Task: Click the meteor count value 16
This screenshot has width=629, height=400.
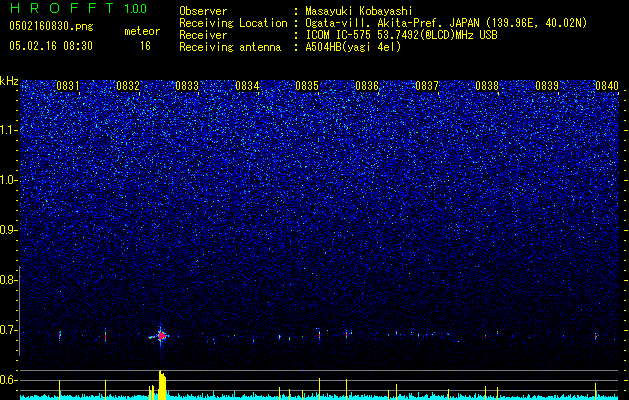Action: [145, 46]
